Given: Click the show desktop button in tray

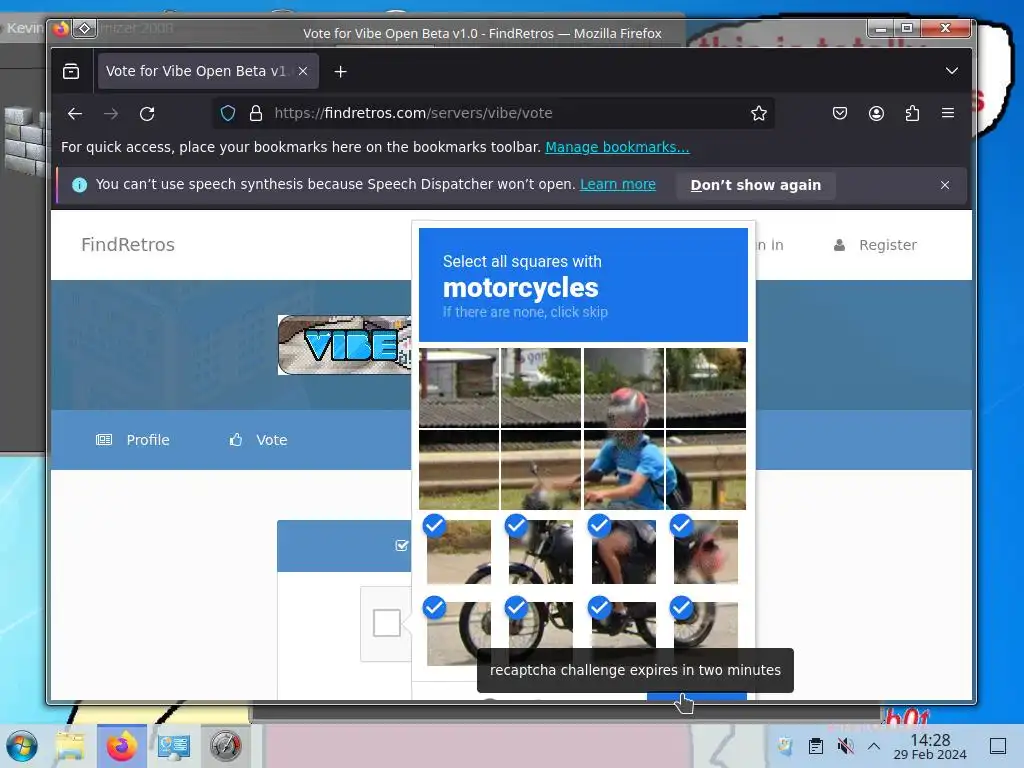Looking at the screenshot, I should point(998,746).
